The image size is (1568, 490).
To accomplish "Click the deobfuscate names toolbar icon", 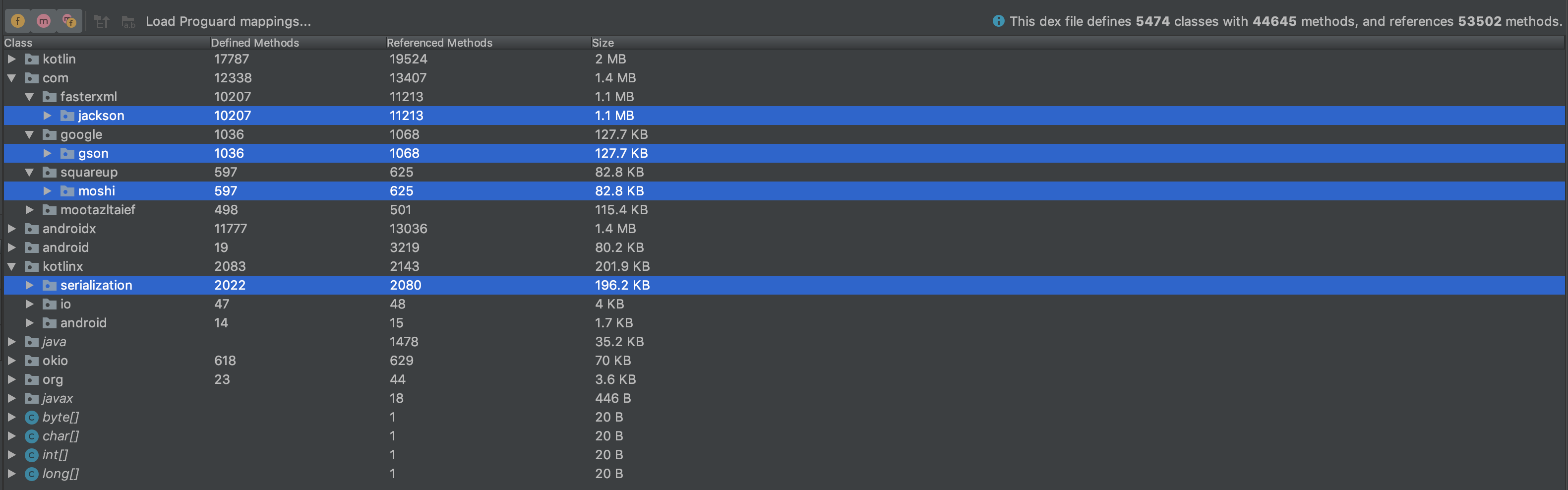I will pyautogui.click(x=128, y=22).
